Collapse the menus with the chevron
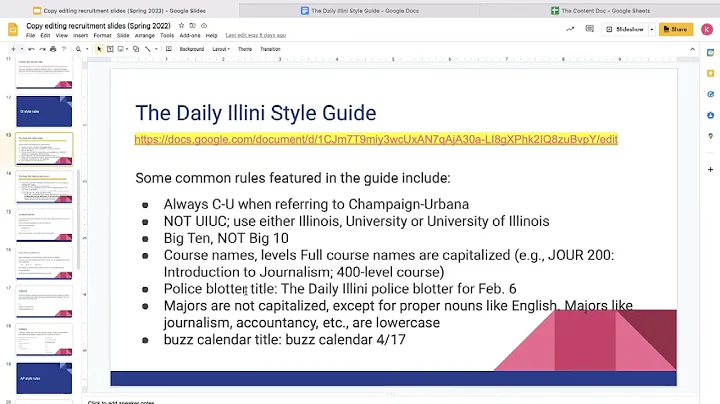Screen dimensions: 720x404 [692, 49]
